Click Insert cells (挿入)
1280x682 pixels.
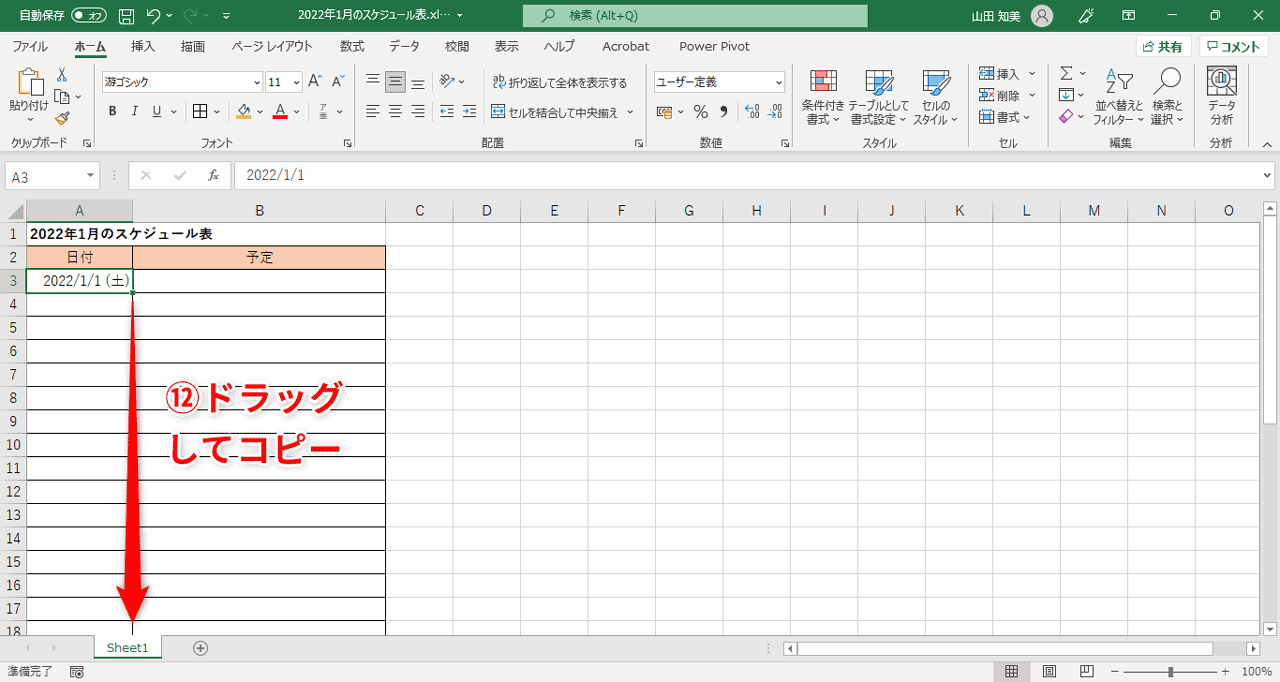(1000, 74)
